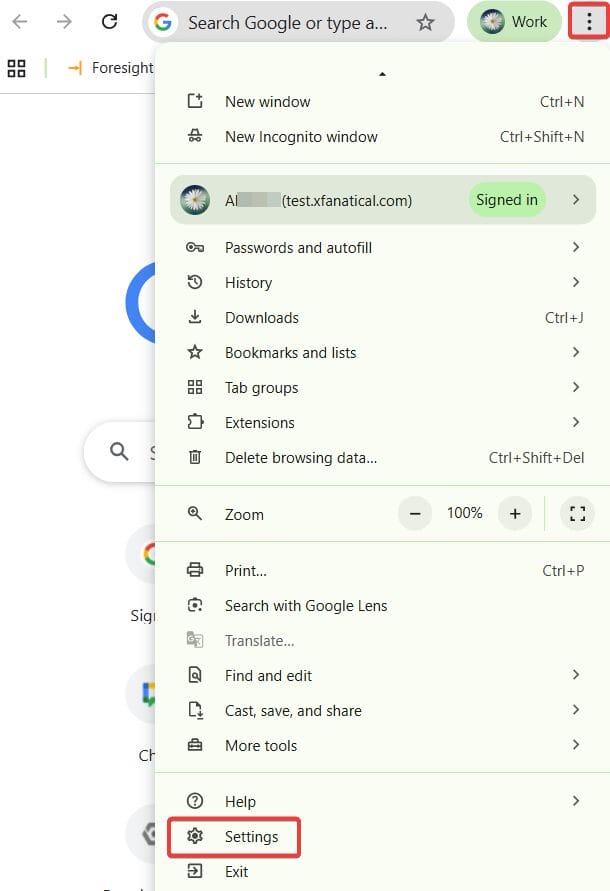The height and width of the screenshot is (891, 610).
Task: Open Settings from the menu
Action: (x=251, y=836)
